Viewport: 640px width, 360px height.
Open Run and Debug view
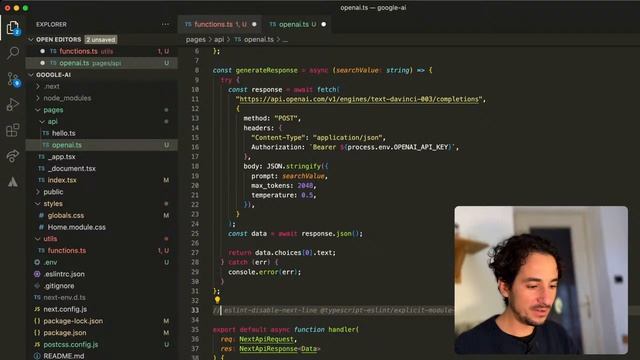(13, 104)
